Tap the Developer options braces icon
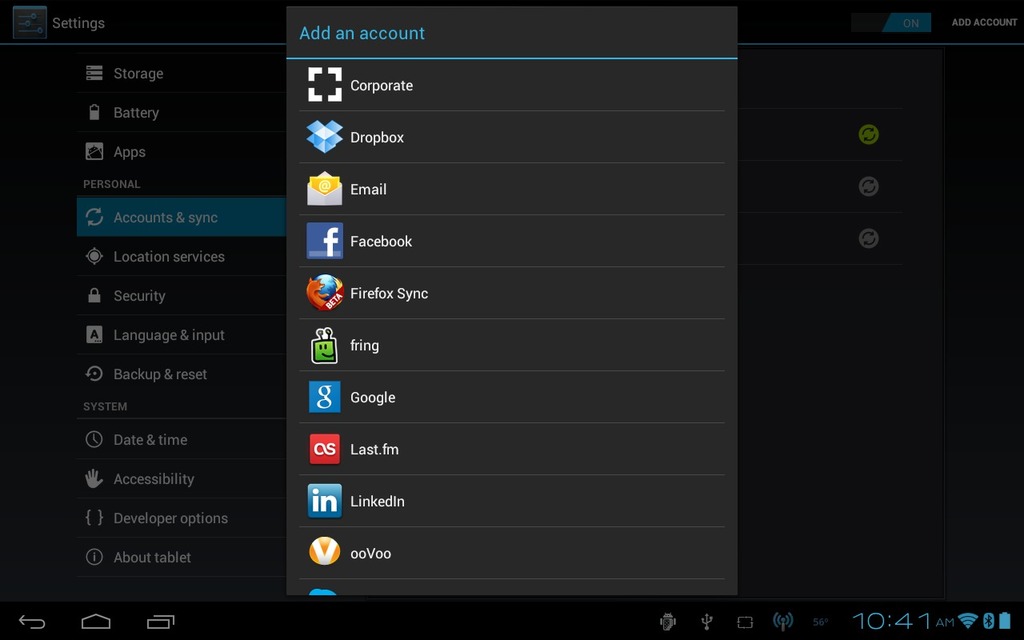This screenshot has width=1024, height=640. coord(94,517)
